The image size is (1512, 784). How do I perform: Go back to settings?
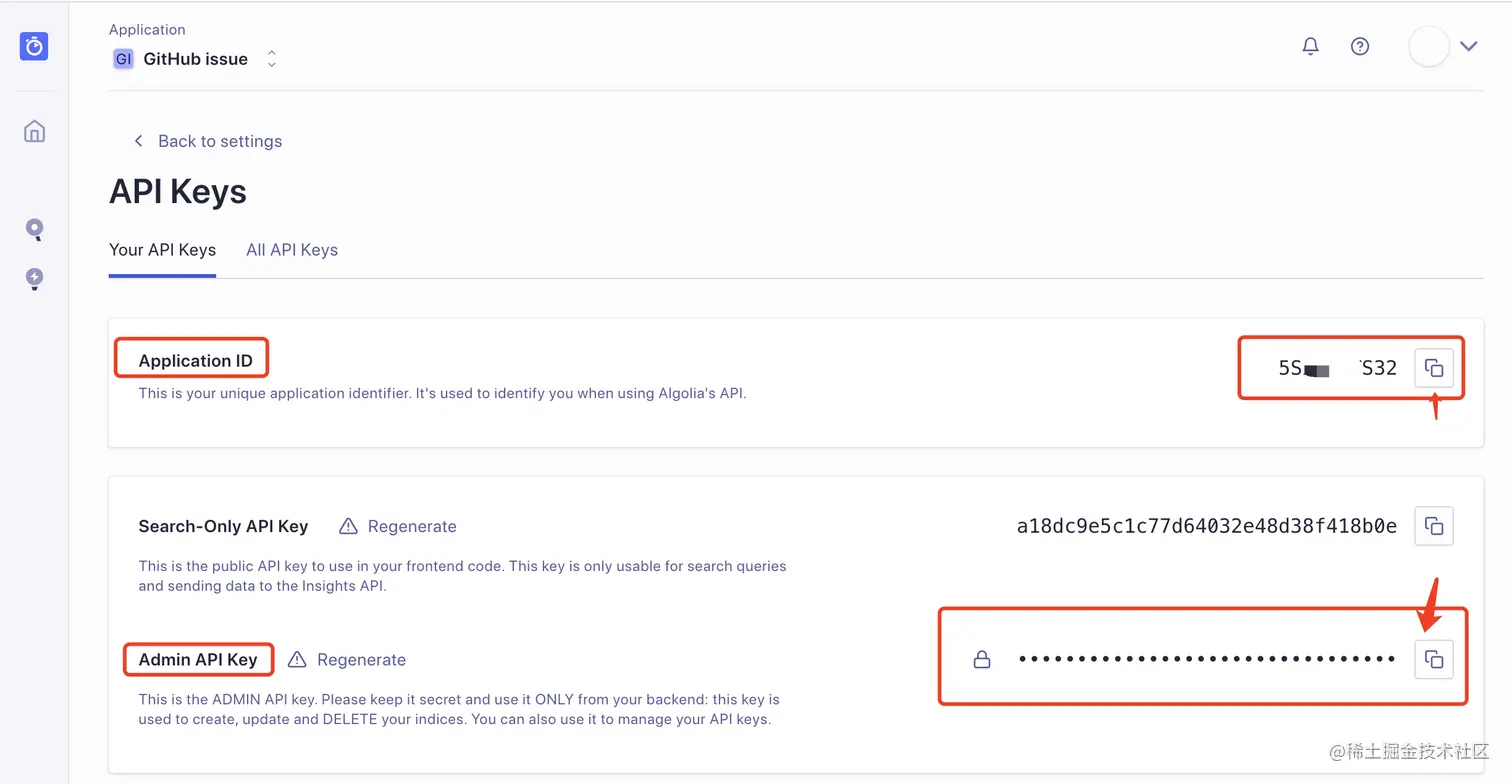[208, 141]
